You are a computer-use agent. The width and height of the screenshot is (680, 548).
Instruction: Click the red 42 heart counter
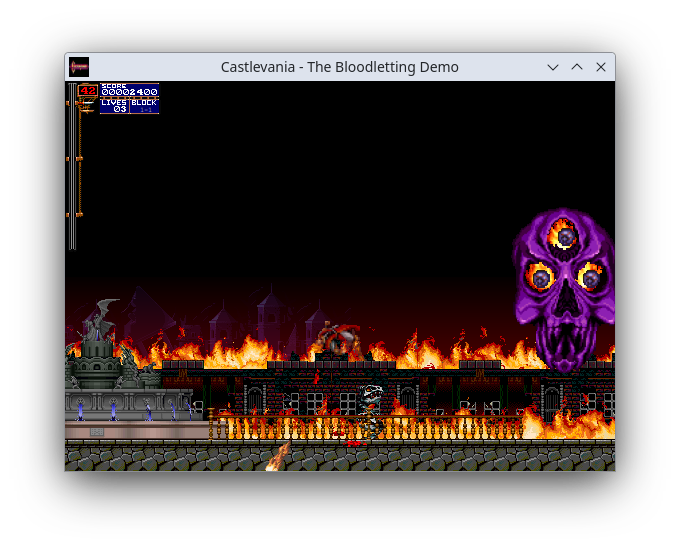88,90
